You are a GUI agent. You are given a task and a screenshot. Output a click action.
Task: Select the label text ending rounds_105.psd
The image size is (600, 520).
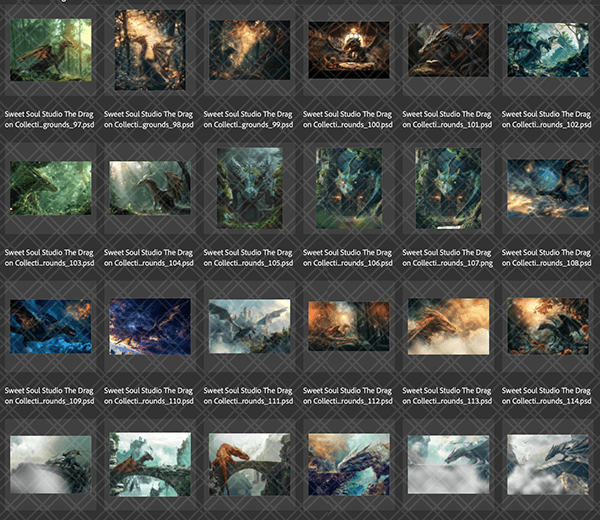tap(248, 258)
